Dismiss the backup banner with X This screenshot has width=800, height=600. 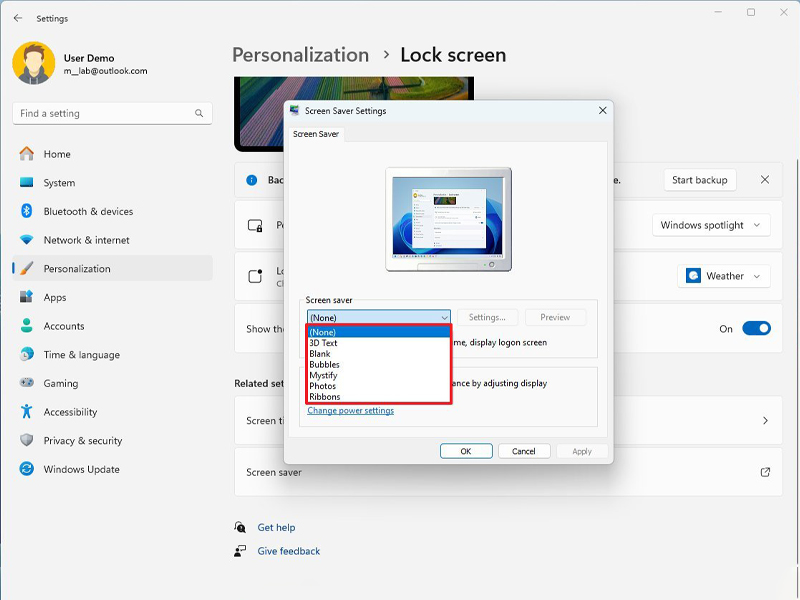pyautogui.click(x=765, y=180)
